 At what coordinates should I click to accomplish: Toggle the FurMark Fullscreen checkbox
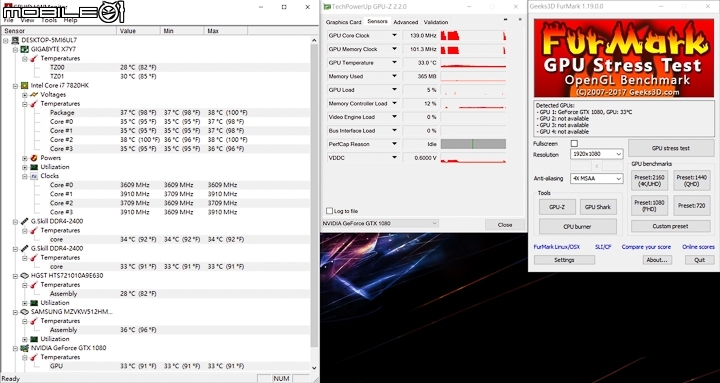coord(574,144)
